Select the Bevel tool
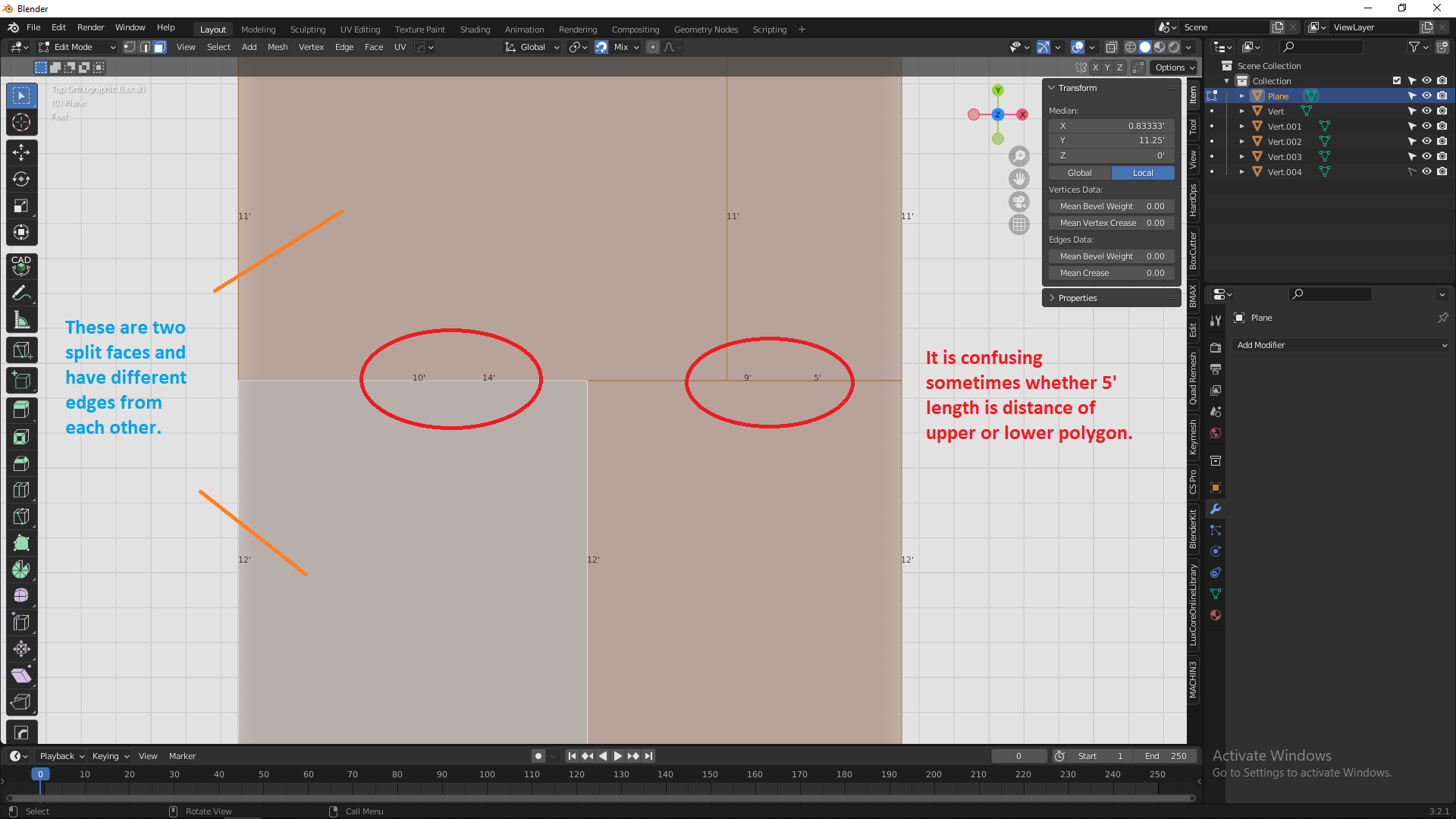The height and width of the screenshot is (819, 1456). [x=21, y=463]
